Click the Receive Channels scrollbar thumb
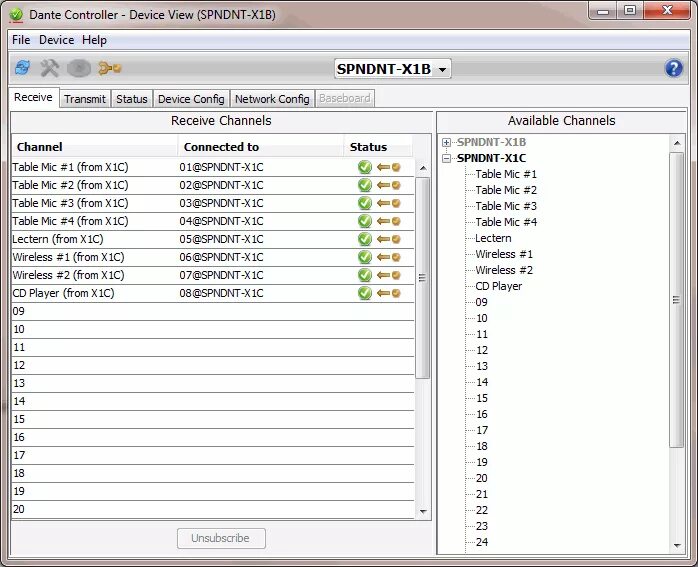This screenshot has height=567, width=698. [423, 278]
